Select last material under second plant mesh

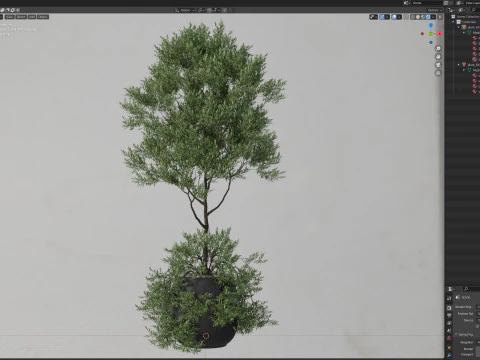[x=476, y=91]
